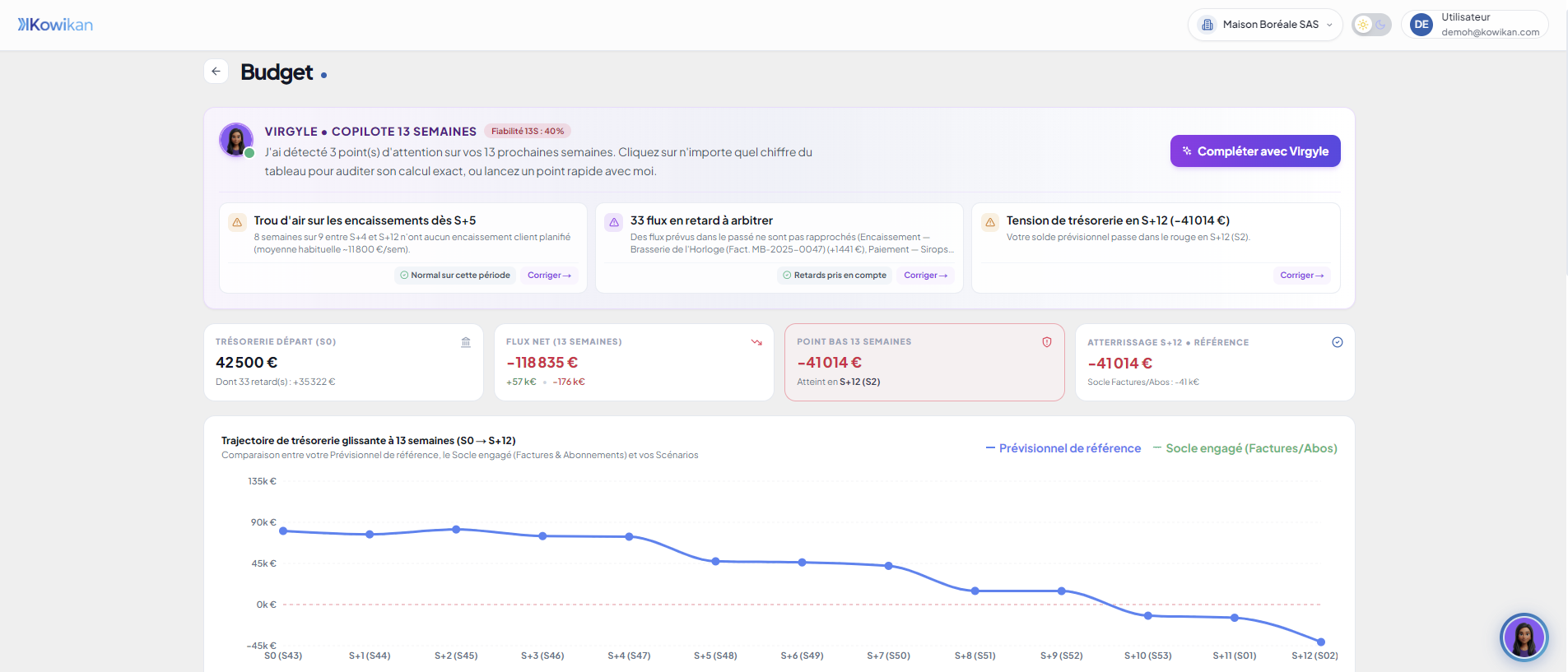Viewport: 1568px width, 672px height.
Task: Click Corriger on Trou d'air card
Action: 549,276
